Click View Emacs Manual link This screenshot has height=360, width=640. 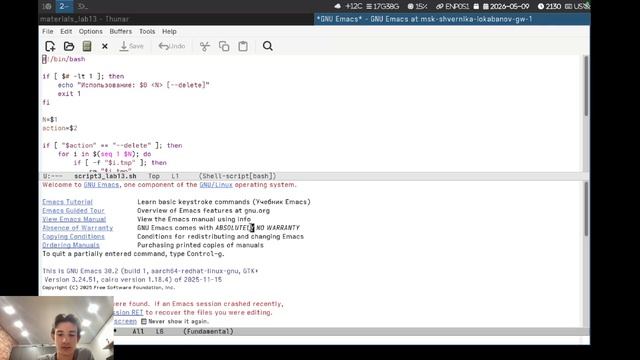point(74,219)
